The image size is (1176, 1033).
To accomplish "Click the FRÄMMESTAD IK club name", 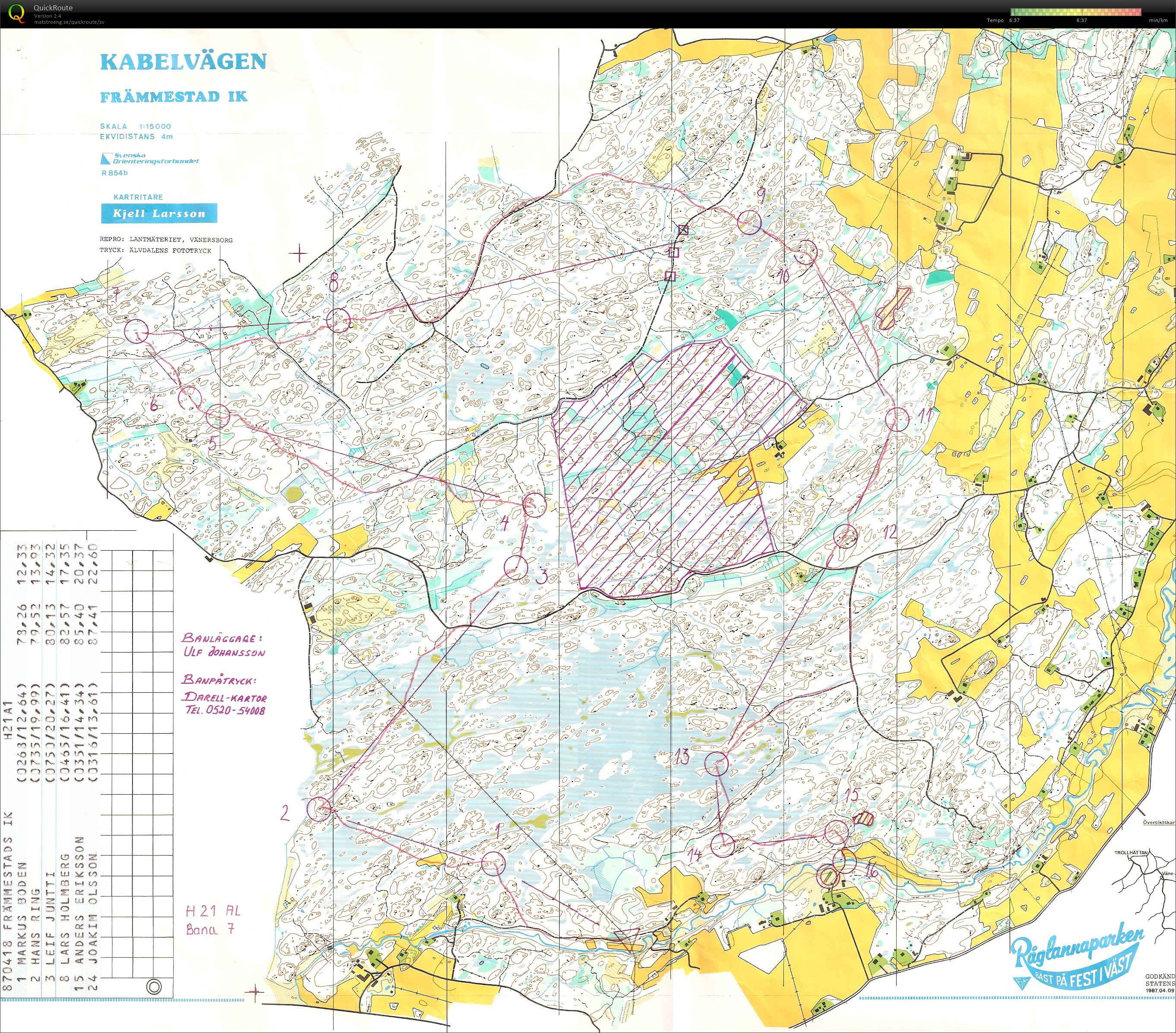I will pos(174,97).
